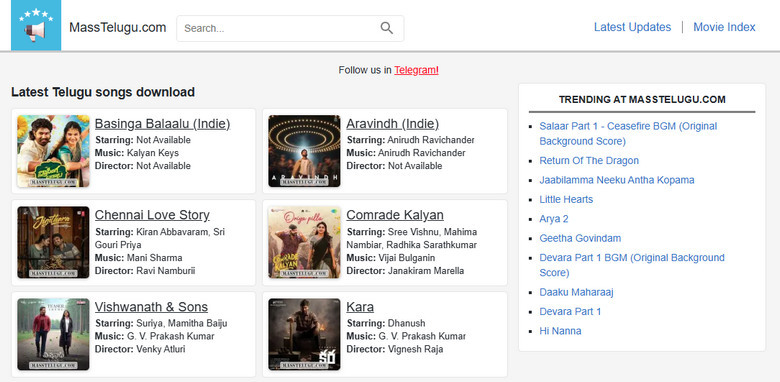Image resolution: width=780 pixels, height=382 pixels.
Task: Click 'Music: Vijai Bulganin' text
Action: pos(391,258)
